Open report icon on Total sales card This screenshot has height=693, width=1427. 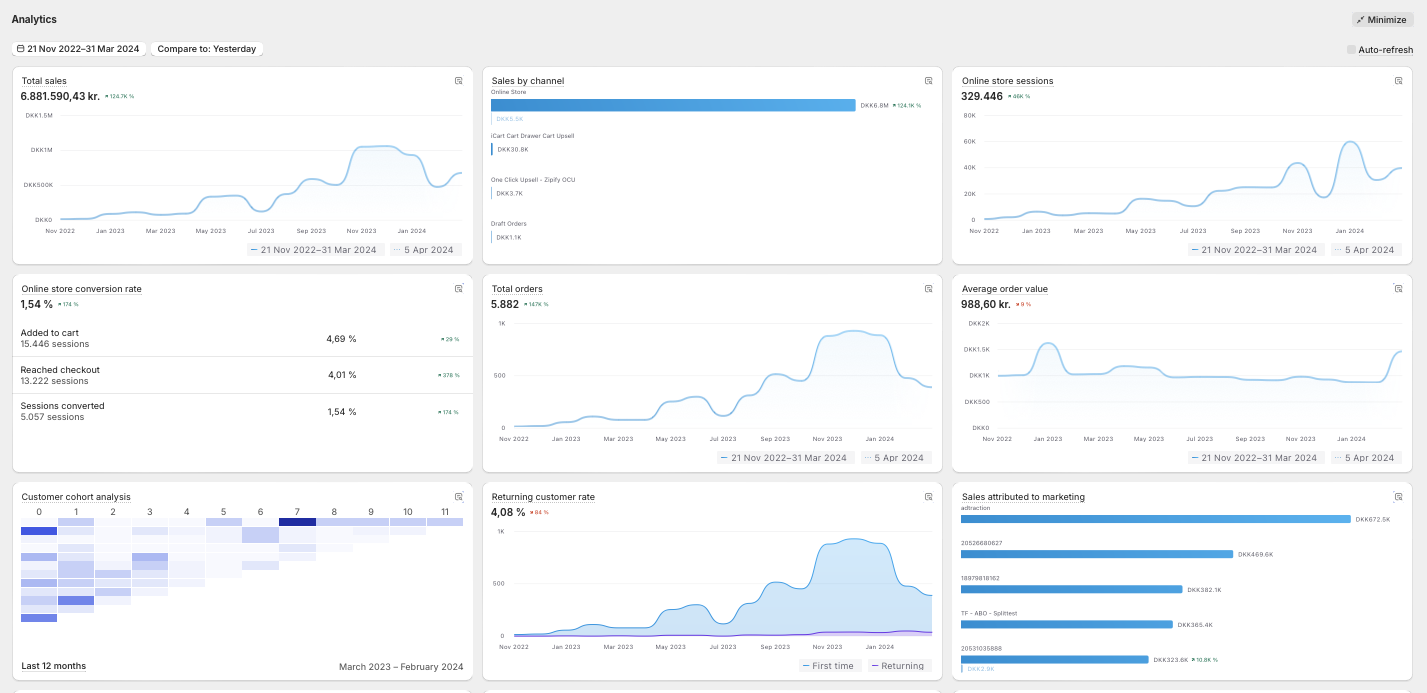tap(459, 81)
